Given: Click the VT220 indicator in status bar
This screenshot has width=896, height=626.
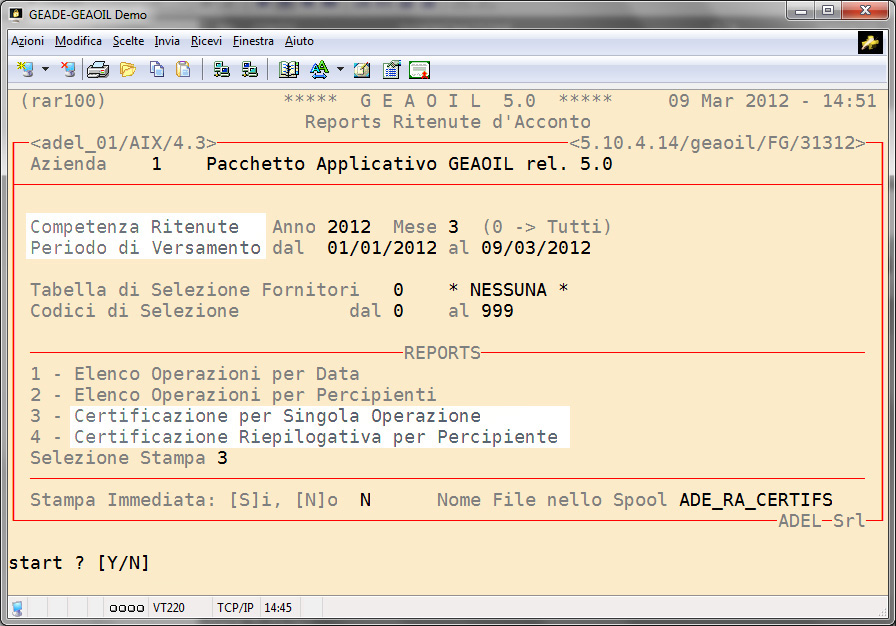Looking at the screenshot, I should (168, 607).
